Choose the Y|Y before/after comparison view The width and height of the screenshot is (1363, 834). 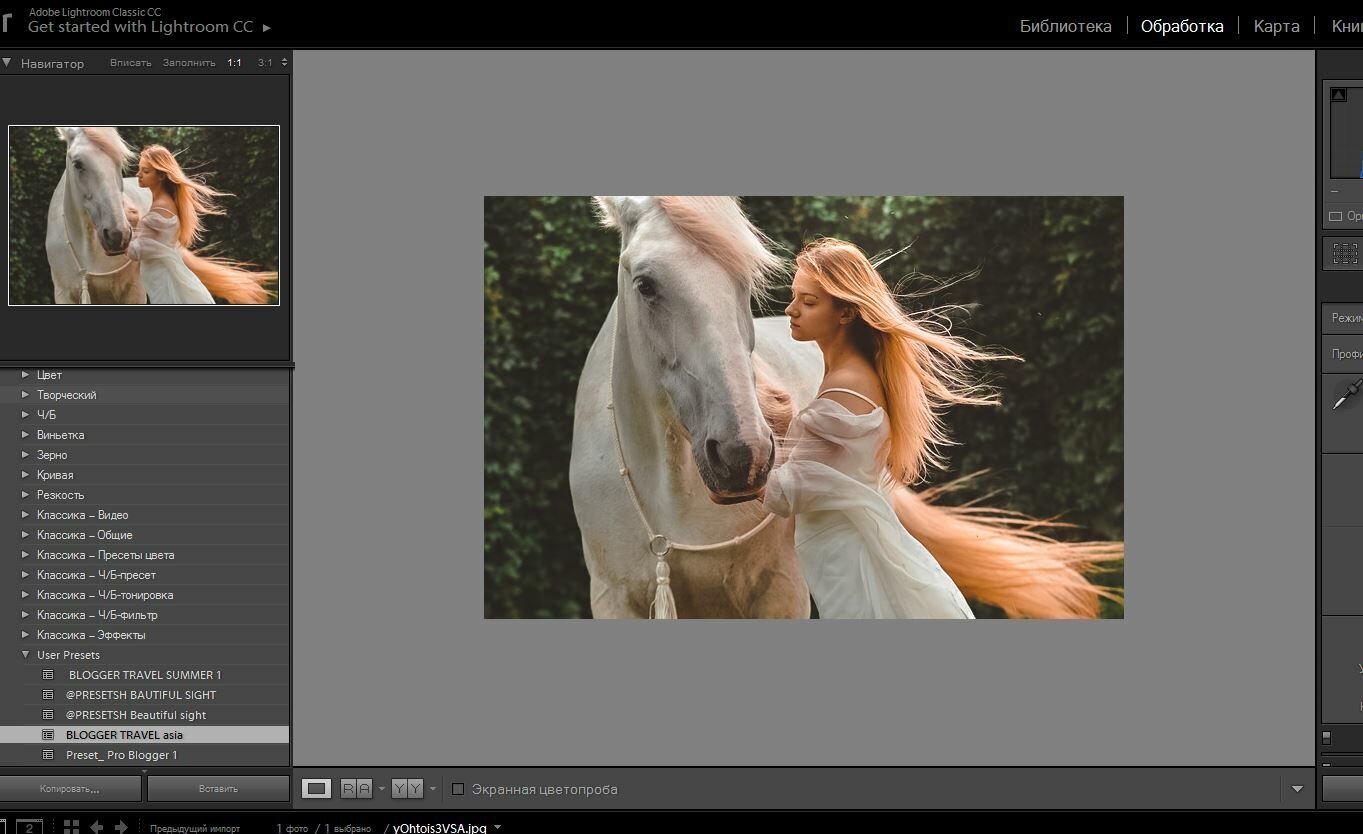coord(407,789)
